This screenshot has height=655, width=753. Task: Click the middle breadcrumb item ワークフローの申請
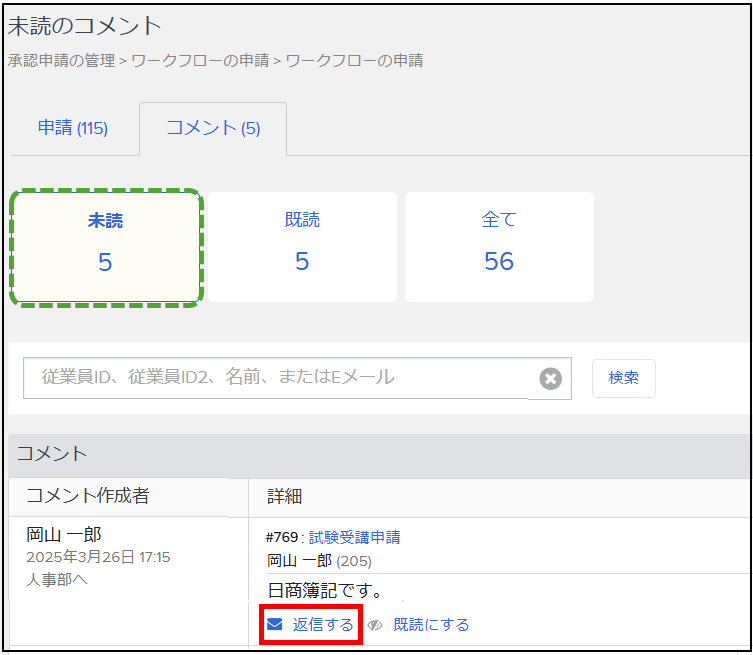pyautogui.click(x=201, y=60)
